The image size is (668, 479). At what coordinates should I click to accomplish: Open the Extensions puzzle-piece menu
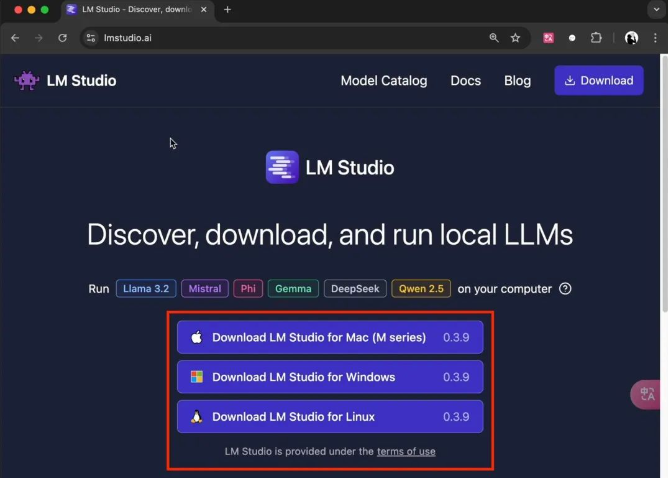pos(596,38)
